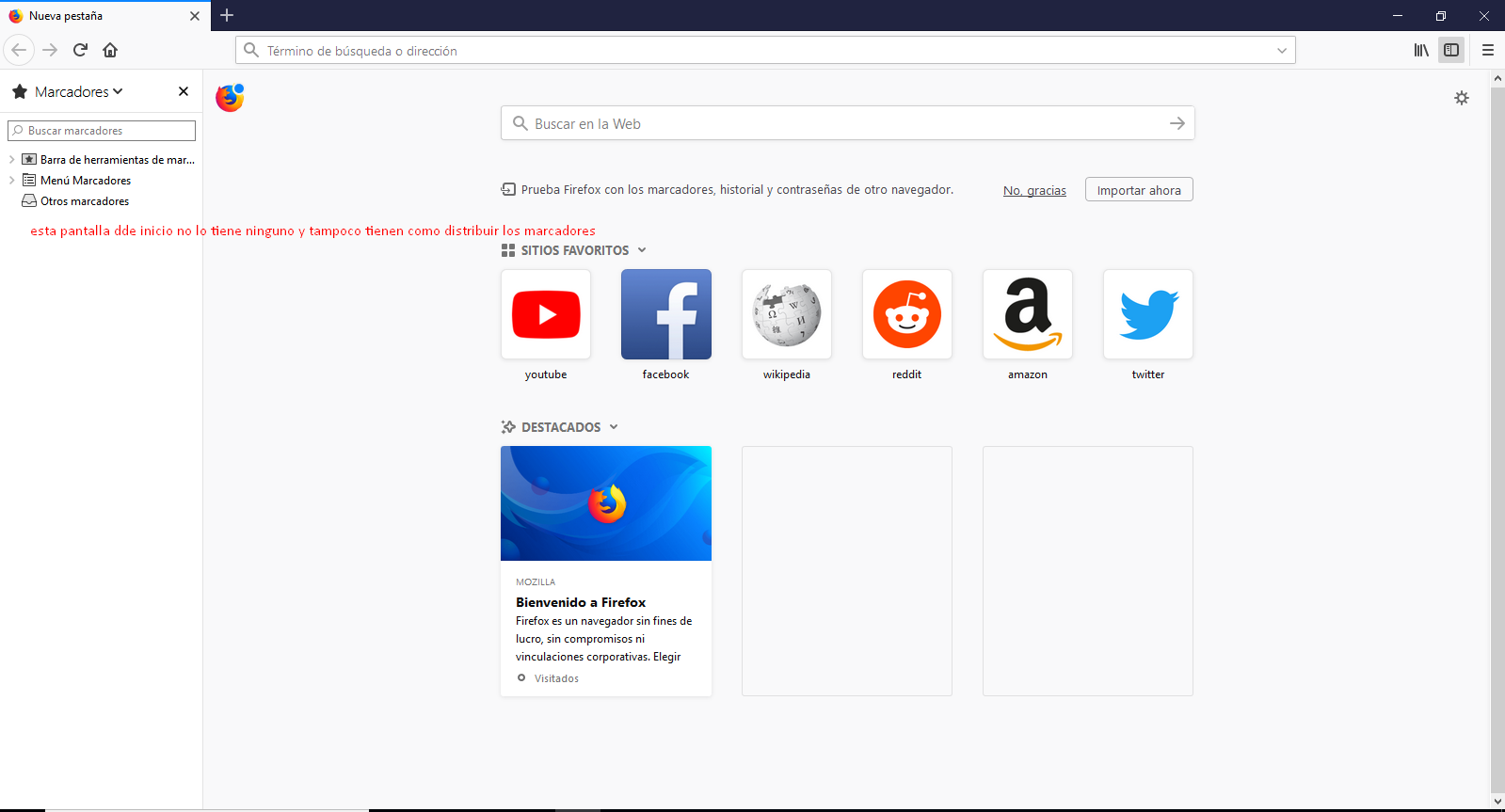Open the home page icon
The image size is (1505, 812).
pyautogui.click(x=110, y=50)
